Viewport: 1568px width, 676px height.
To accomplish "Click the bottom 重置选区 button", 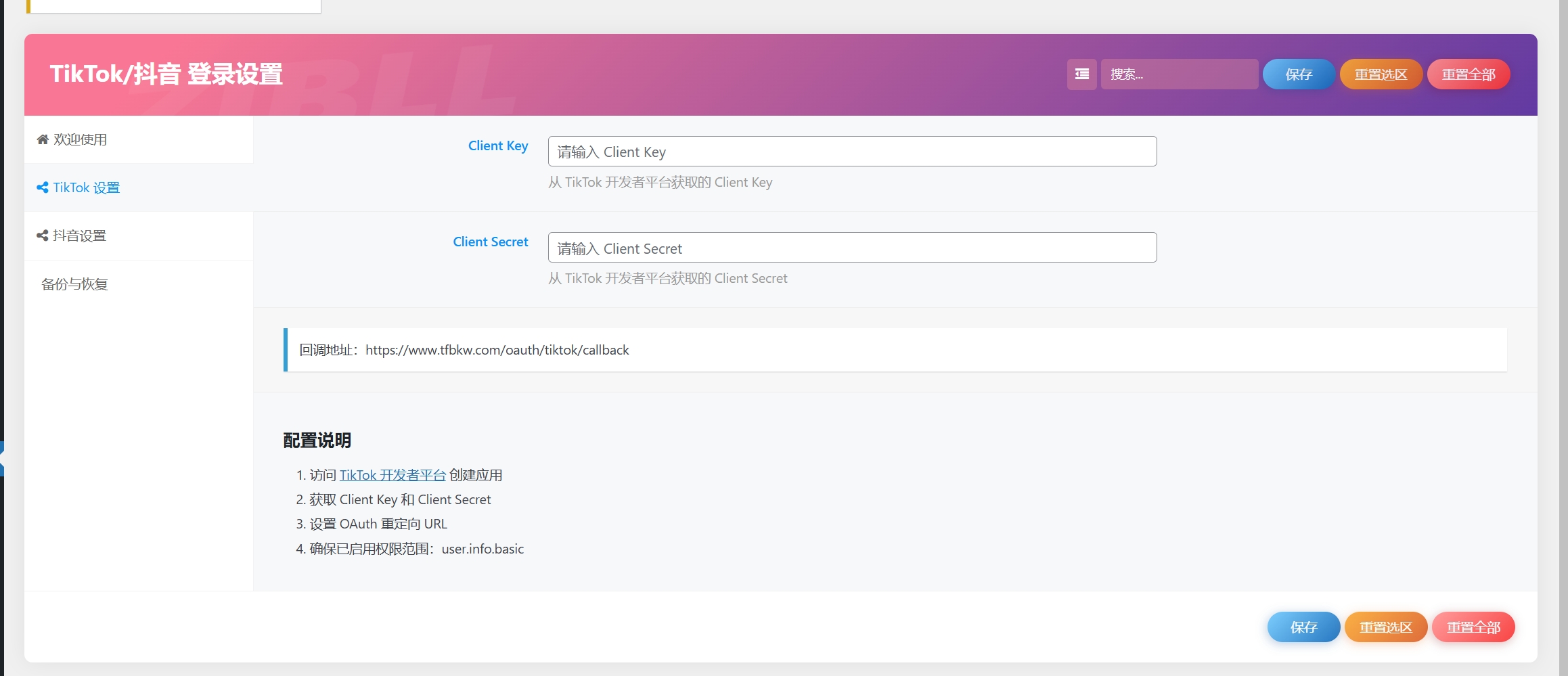I will pyautogui.click(x=1386, y=627).
